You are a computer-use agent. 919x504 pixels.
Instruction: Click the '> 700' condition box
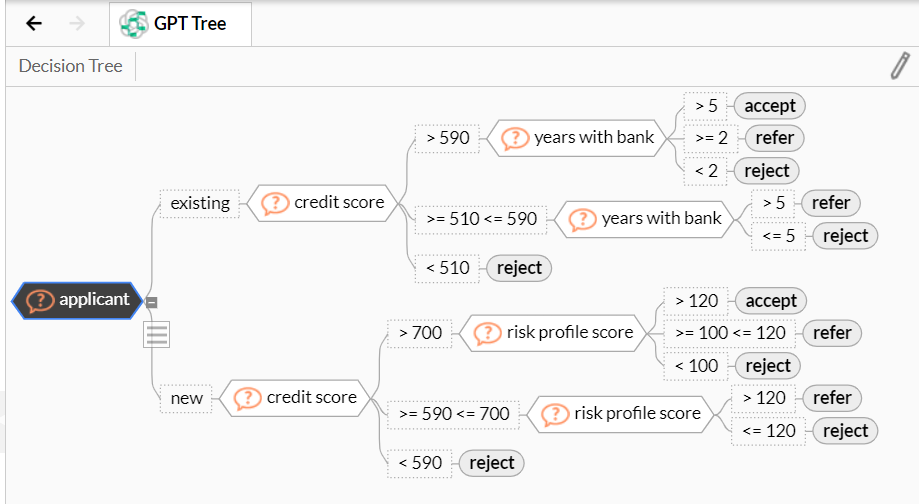click(x=420, y=333)
